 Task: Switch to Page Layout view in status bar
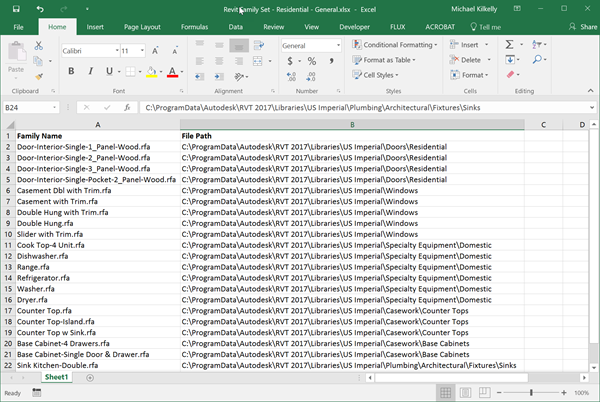465,392
